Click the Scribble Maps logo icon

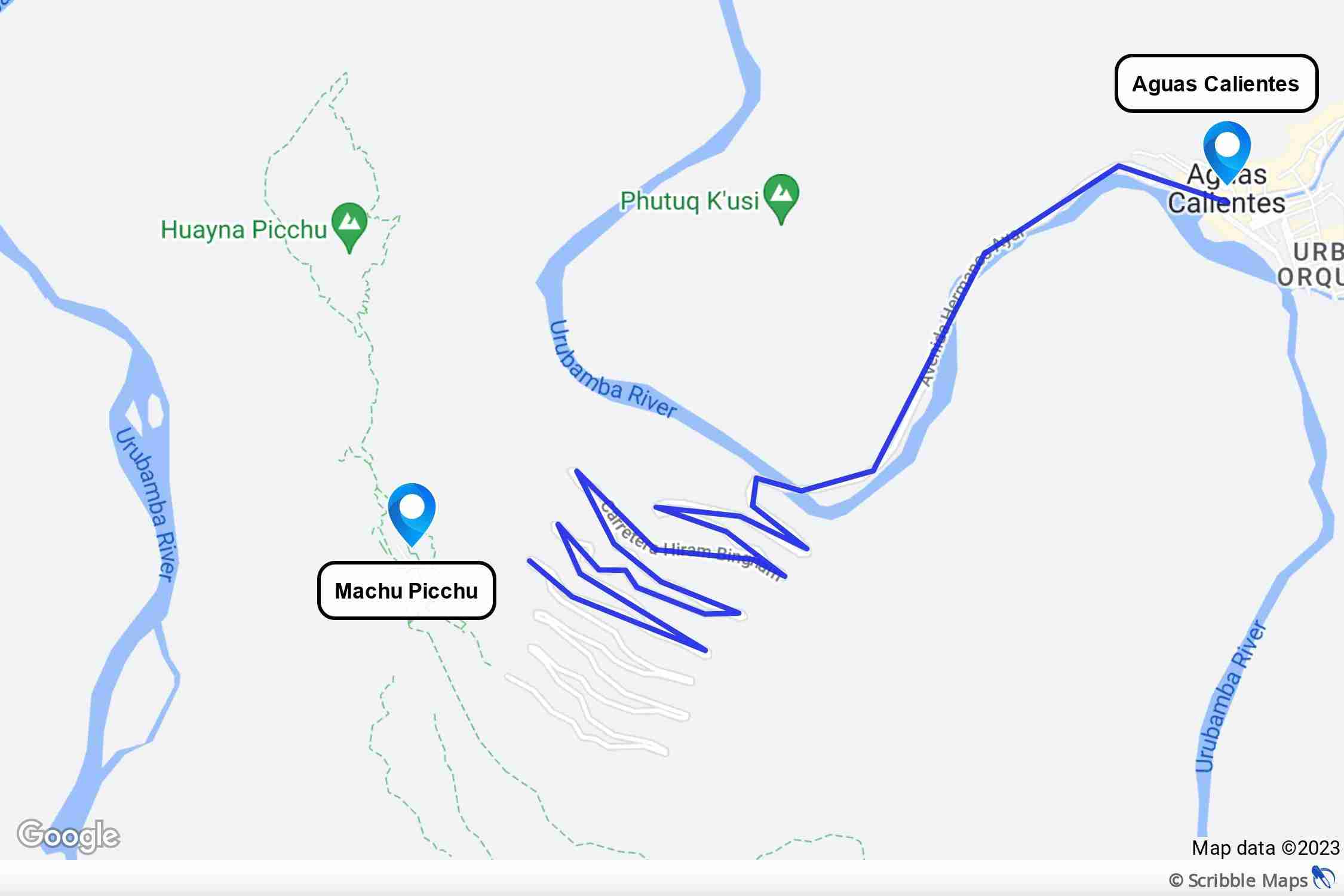click(1323, 878)
